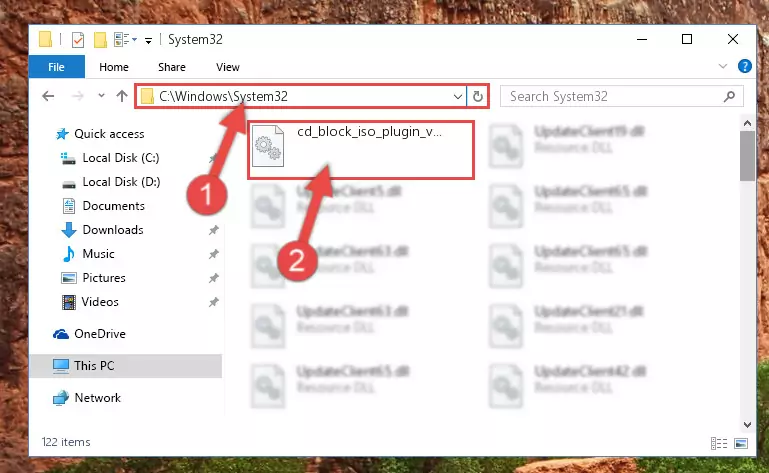Select the cd_block_iso_plugin_v... file name
The width and height of the screenshot is (769, 473).
369,132
